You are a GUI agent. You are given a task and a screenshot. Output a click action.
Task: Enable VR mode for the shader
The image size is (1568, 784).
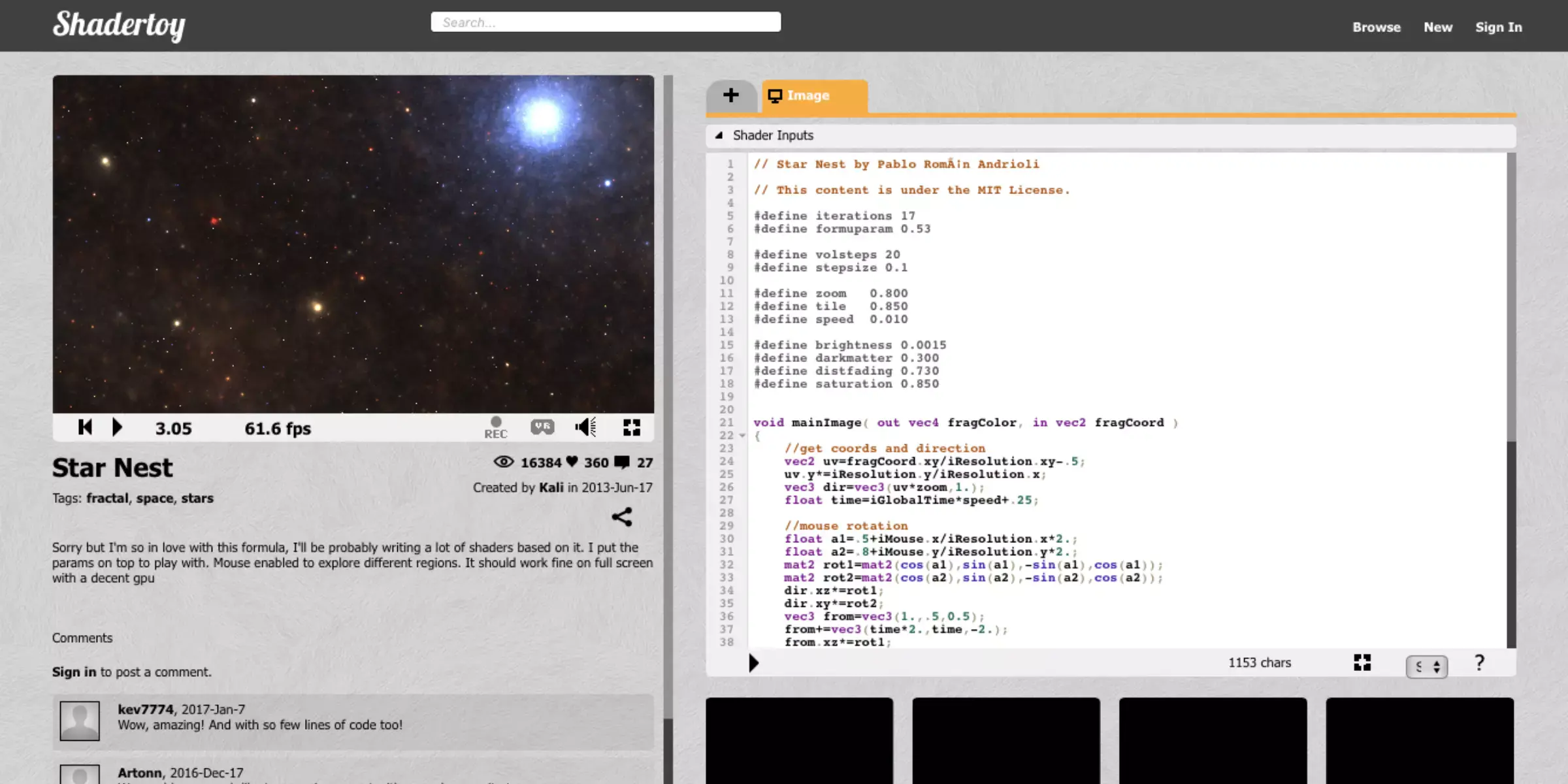coord(542,427)
